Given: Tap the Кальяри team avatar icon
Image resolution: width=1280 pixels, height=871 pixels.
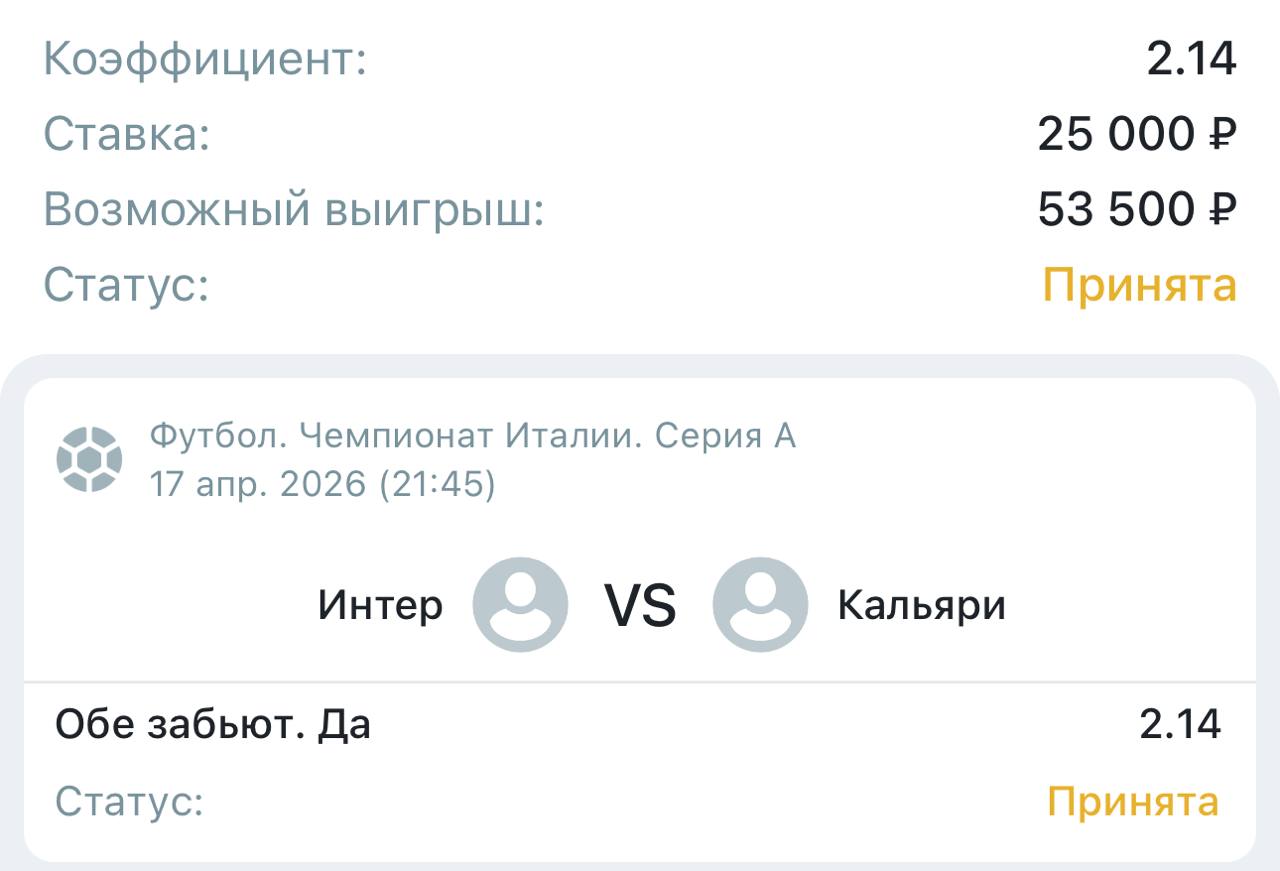Looking at the screenshot, I should [x=760, y=605].
